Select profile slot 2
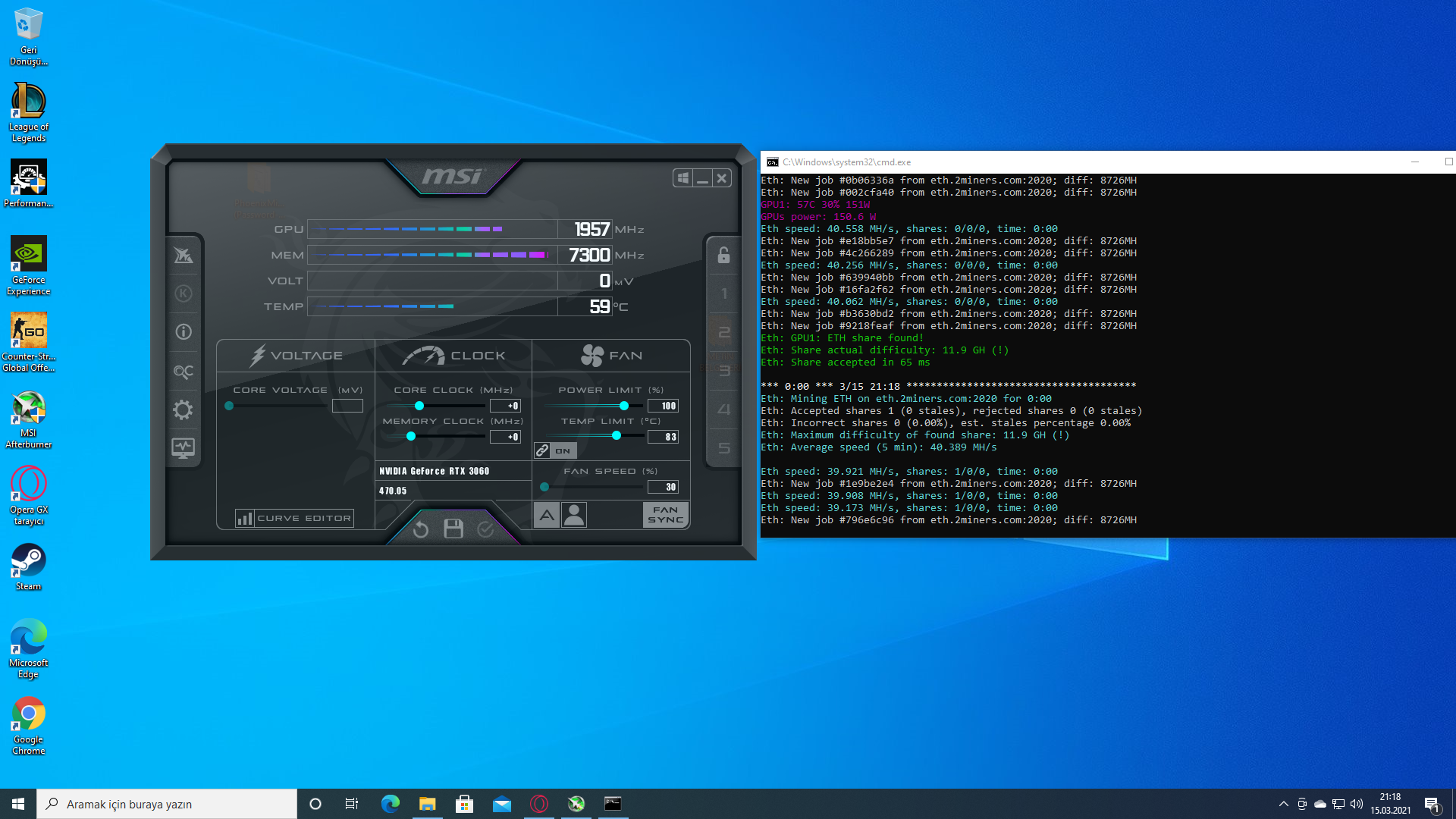Image resolution: width=1456 pixels, height=819 pixels. pyautogui.click(x=723, y=332)
